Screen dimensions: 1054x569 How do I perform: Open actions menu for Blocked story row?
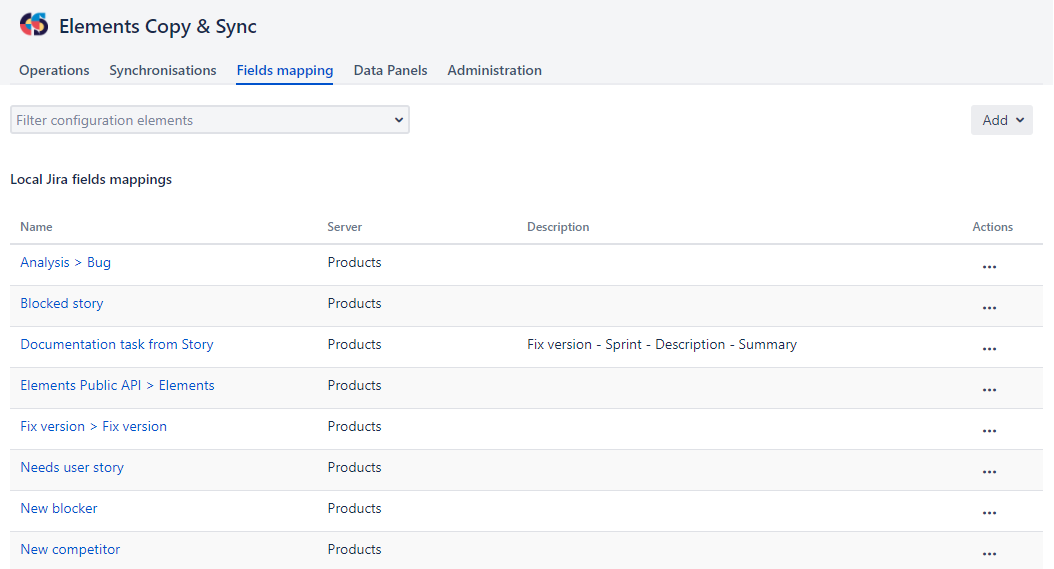tap(989, 308)
